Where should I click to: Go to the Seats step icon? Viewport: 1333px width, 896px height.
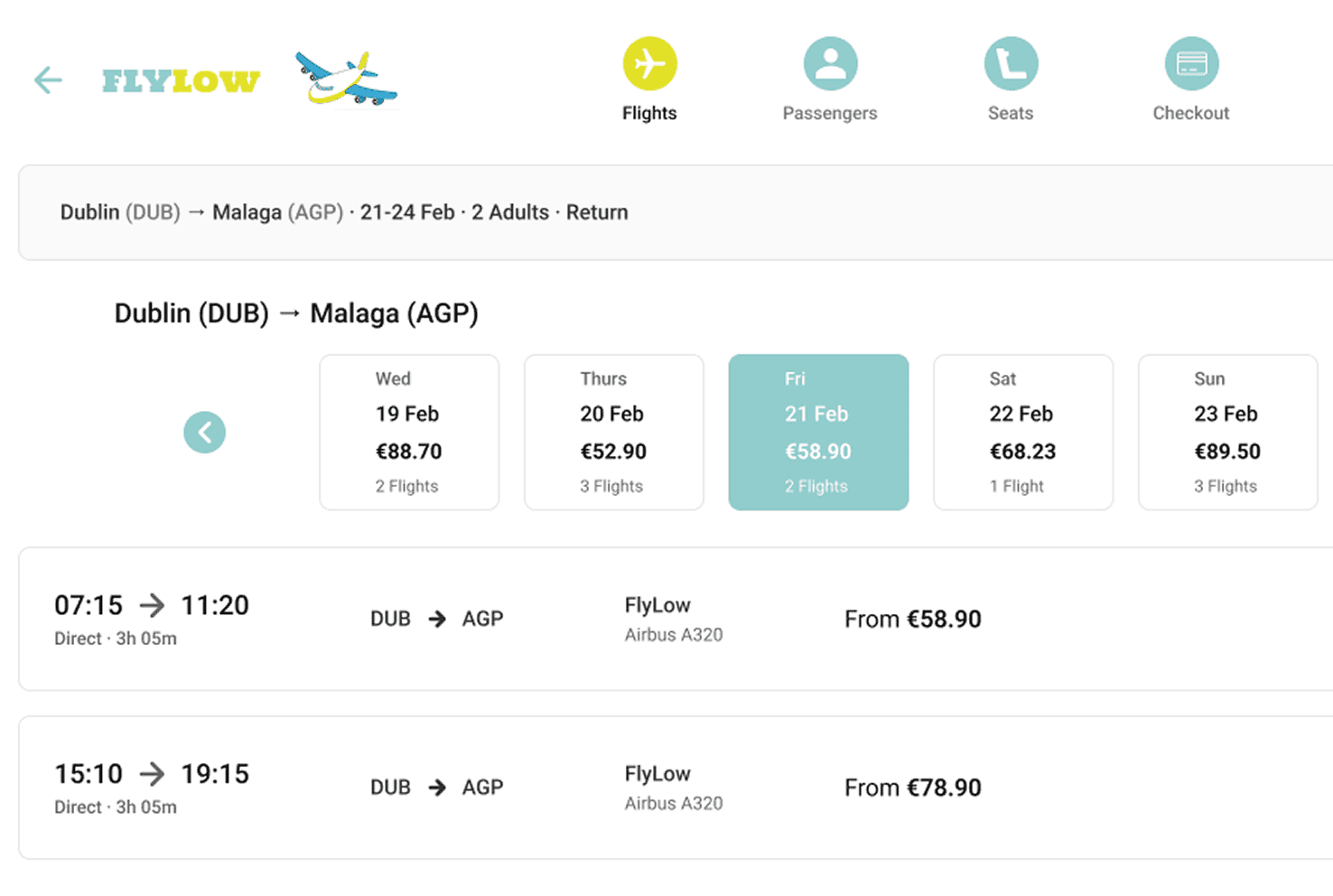(x=1011, y=64)
